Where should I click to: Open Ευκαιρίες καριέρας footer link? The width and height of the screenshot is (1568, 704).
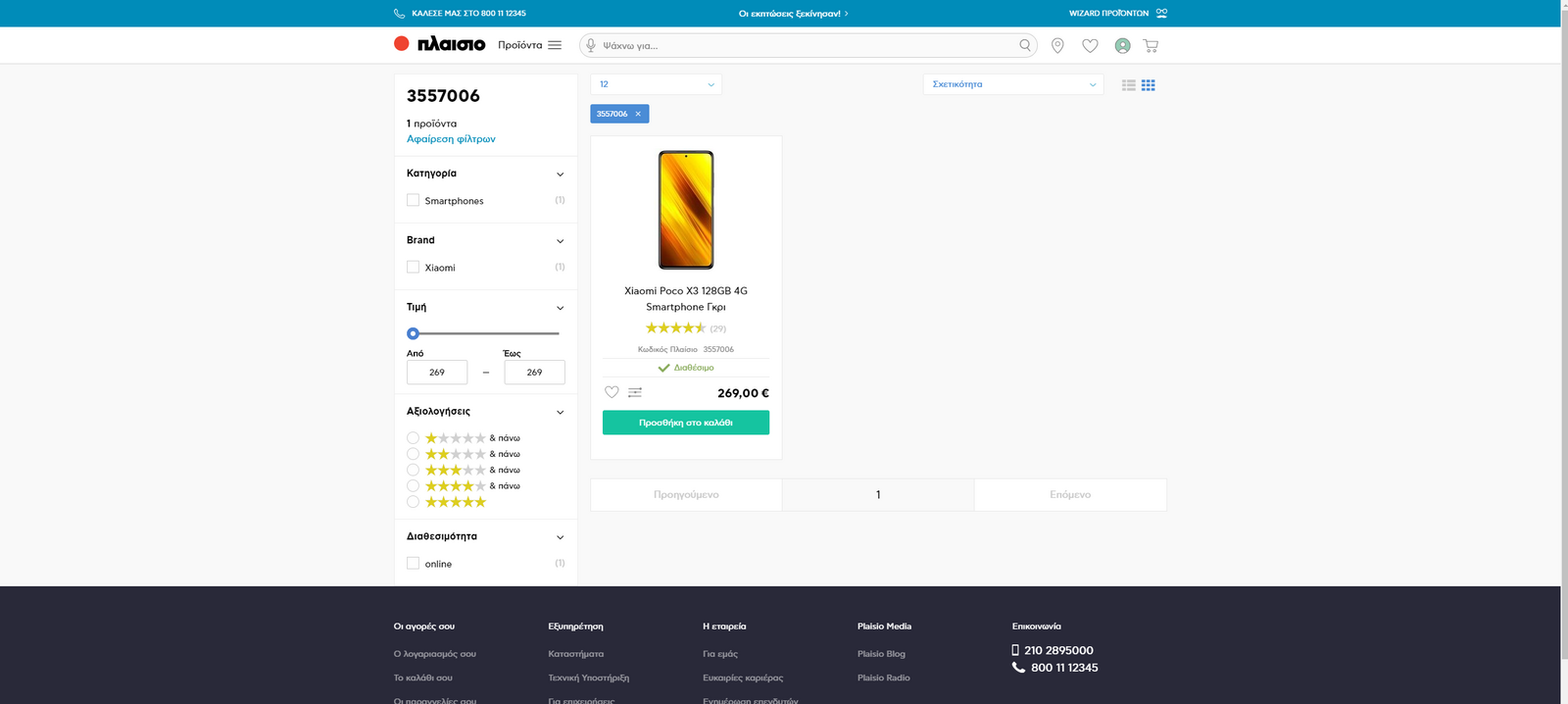click(x=743, y=678)
